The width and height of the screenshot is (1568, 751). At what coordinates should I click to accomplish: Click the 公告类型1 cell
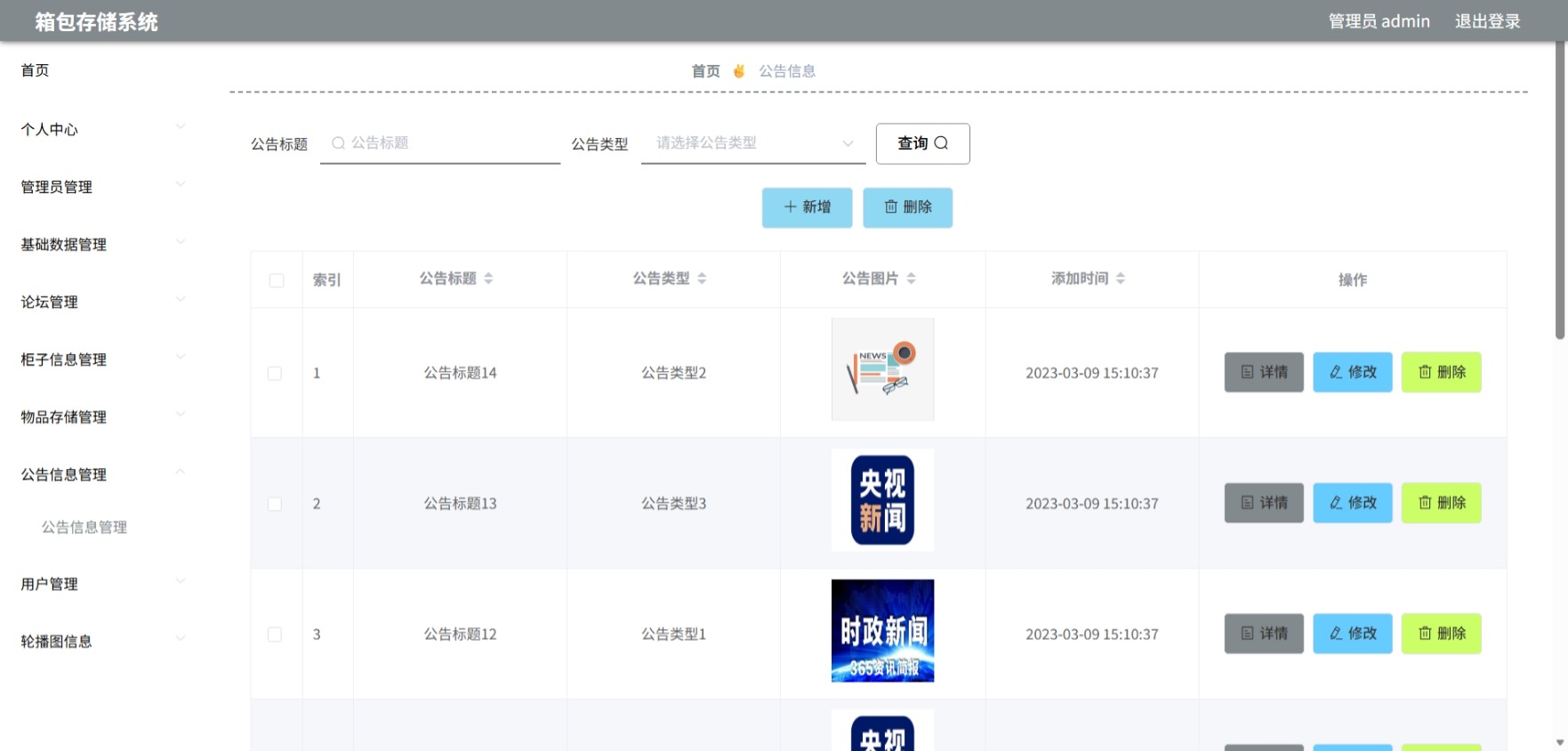point(673,634)
